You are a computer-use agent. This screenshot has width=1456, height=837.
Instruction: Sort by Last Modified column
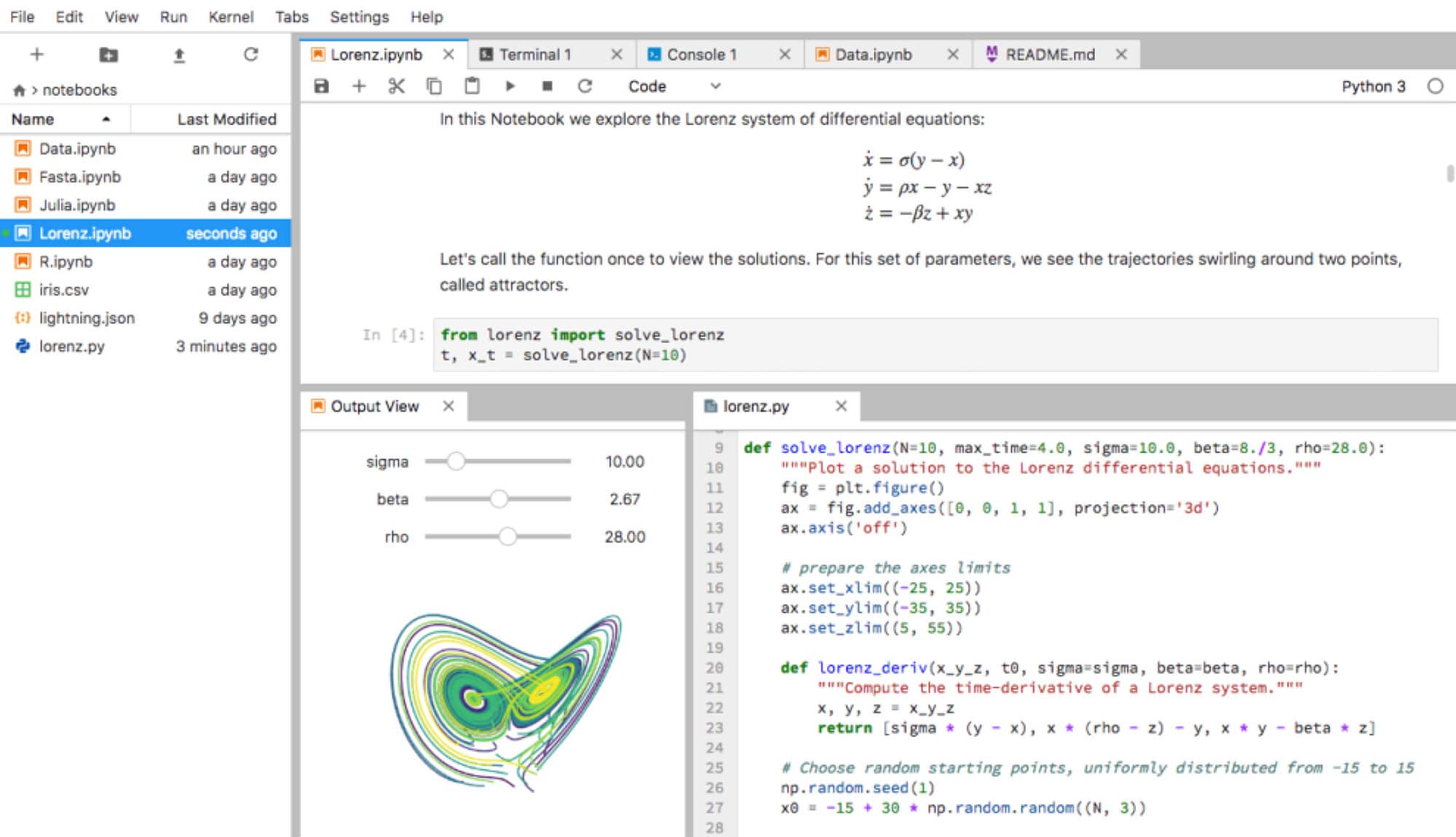click(226, 119)
